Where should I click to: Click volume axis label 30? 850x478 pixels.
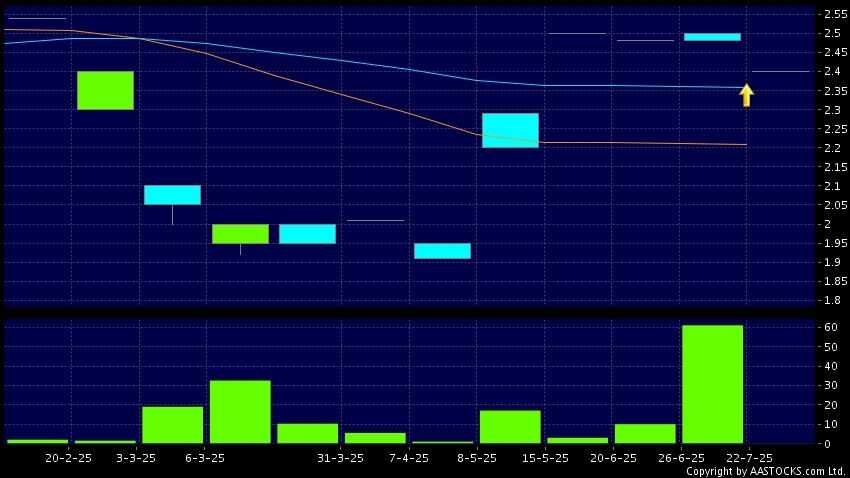[830, 385]
